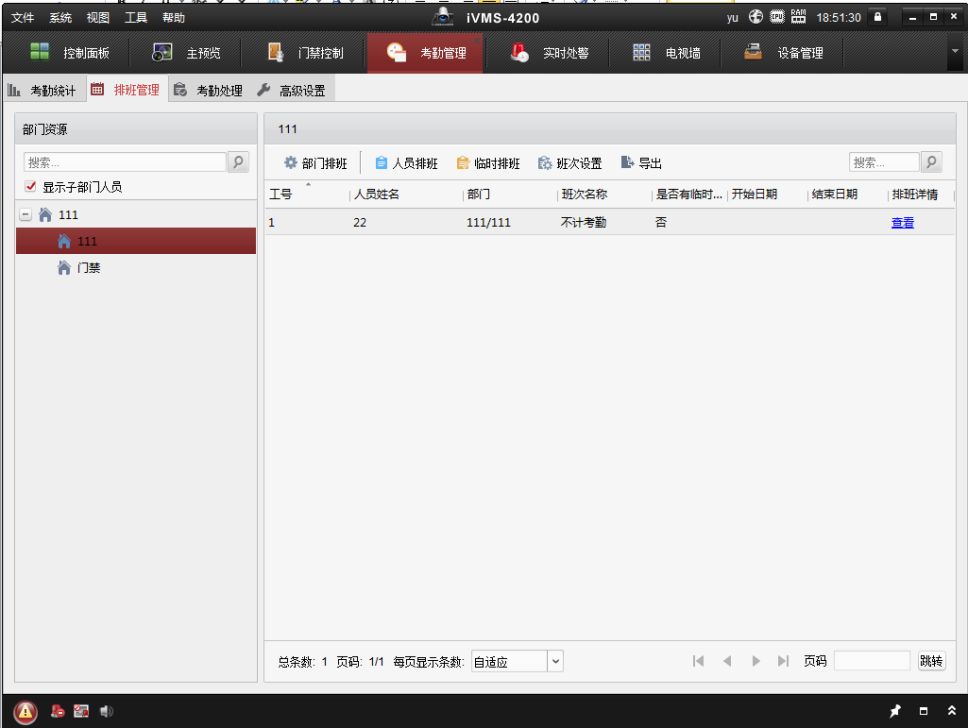Open the 实时处警 real-time alarm module

549,53
